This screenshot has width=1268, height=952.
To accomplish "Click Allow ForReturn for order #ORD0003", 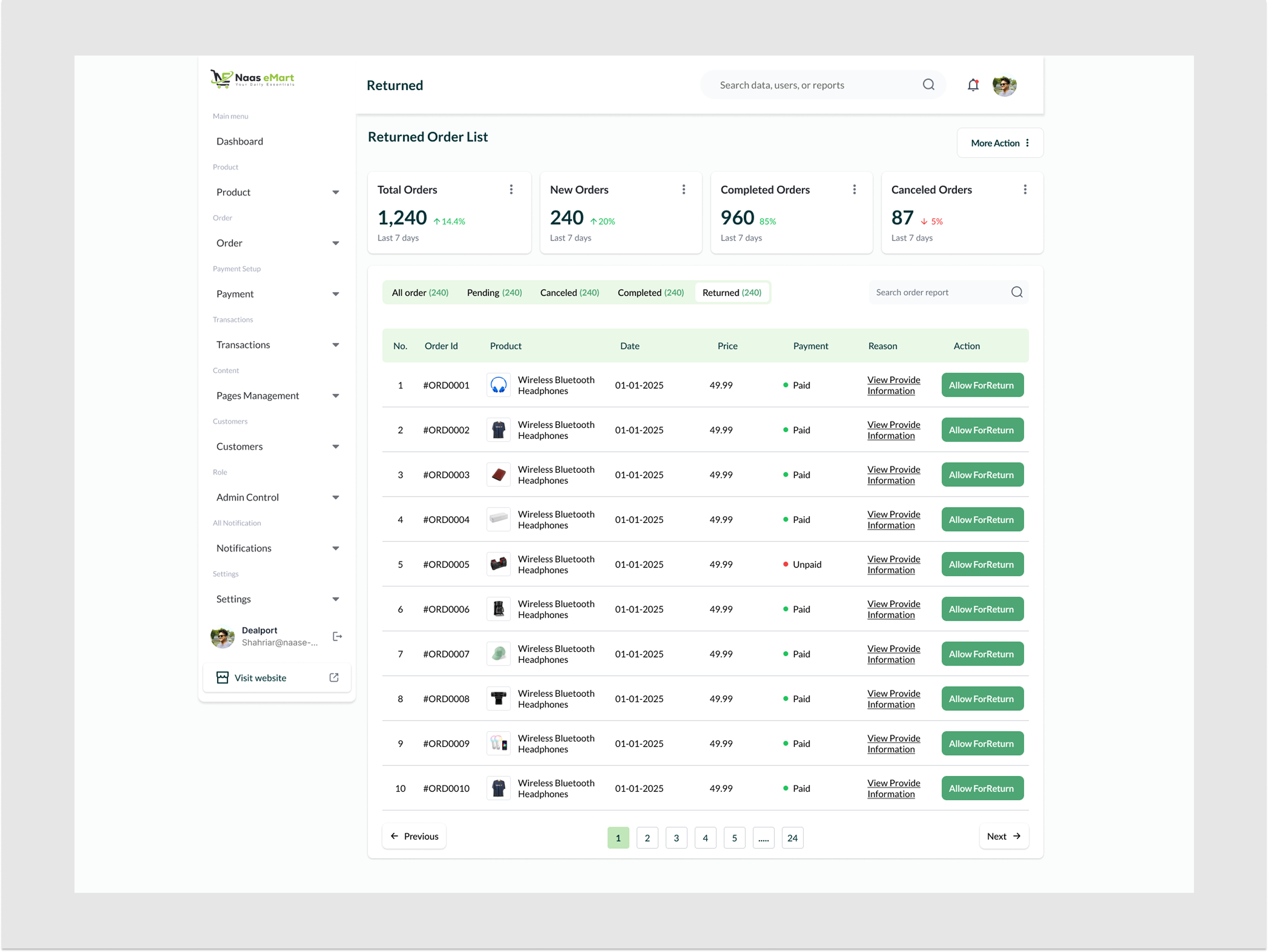I will (982, 475).
